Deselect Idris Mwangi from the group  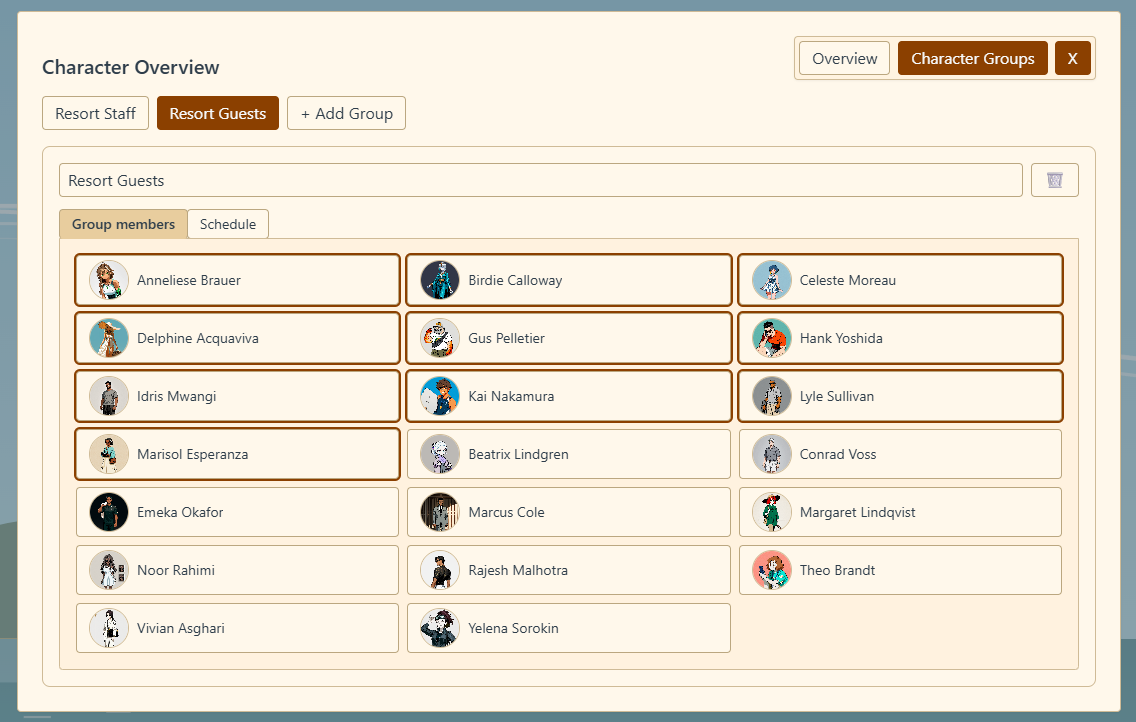[x=237, y=396]
